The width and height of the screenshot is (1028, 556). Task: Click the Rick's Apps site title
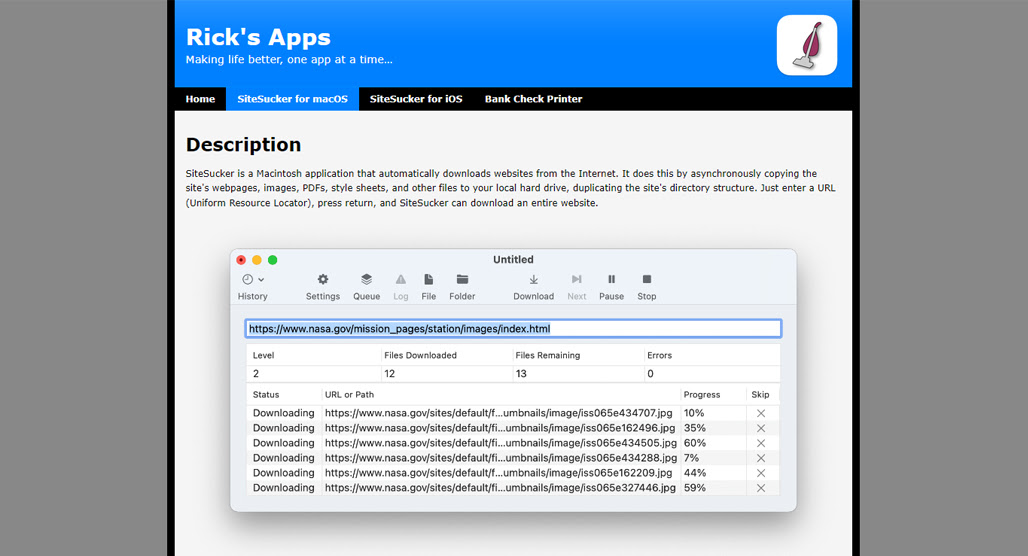[258, 37]
